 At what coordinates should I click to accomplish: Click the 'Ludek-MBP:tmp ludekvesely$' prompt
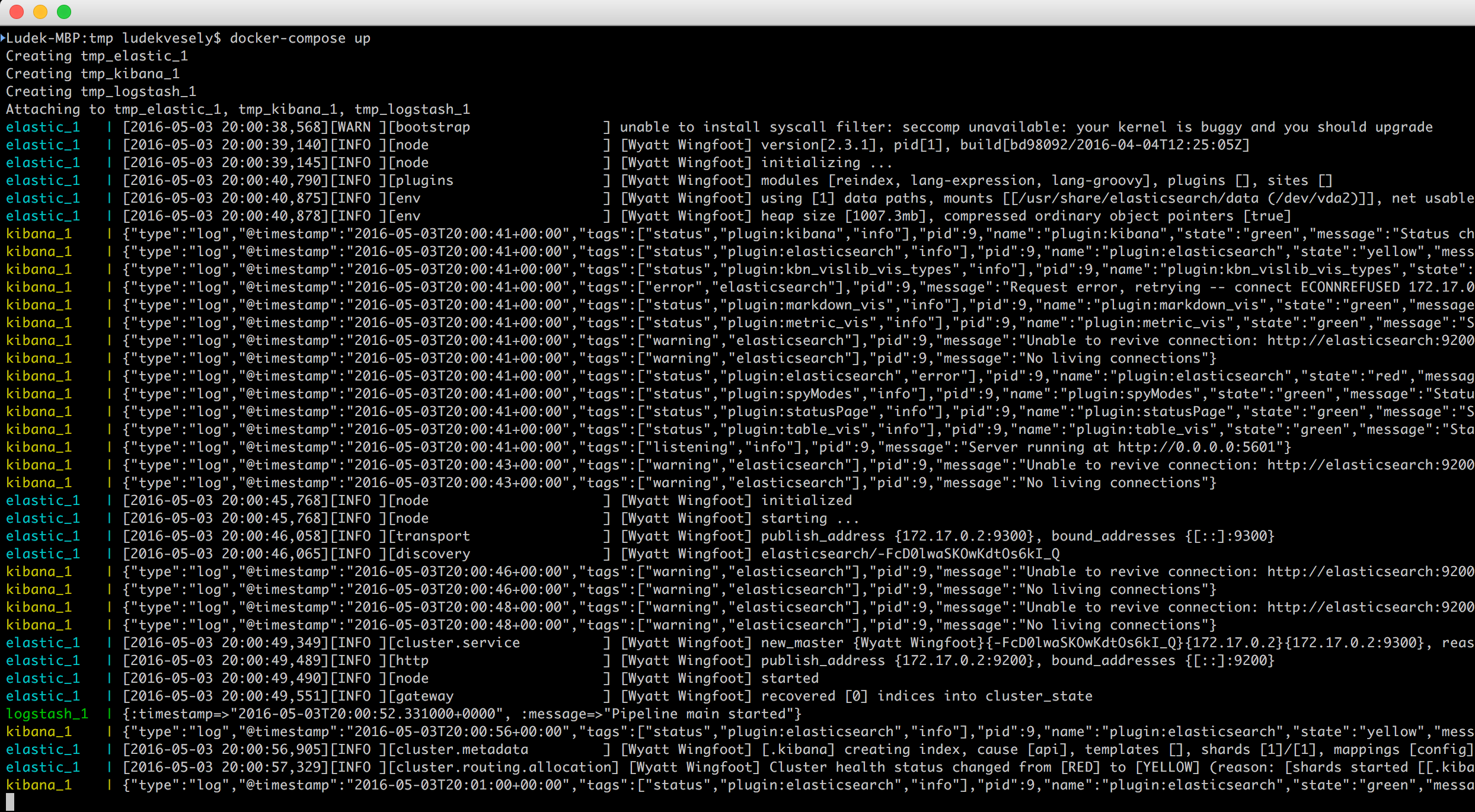click(x=113, y=39)
